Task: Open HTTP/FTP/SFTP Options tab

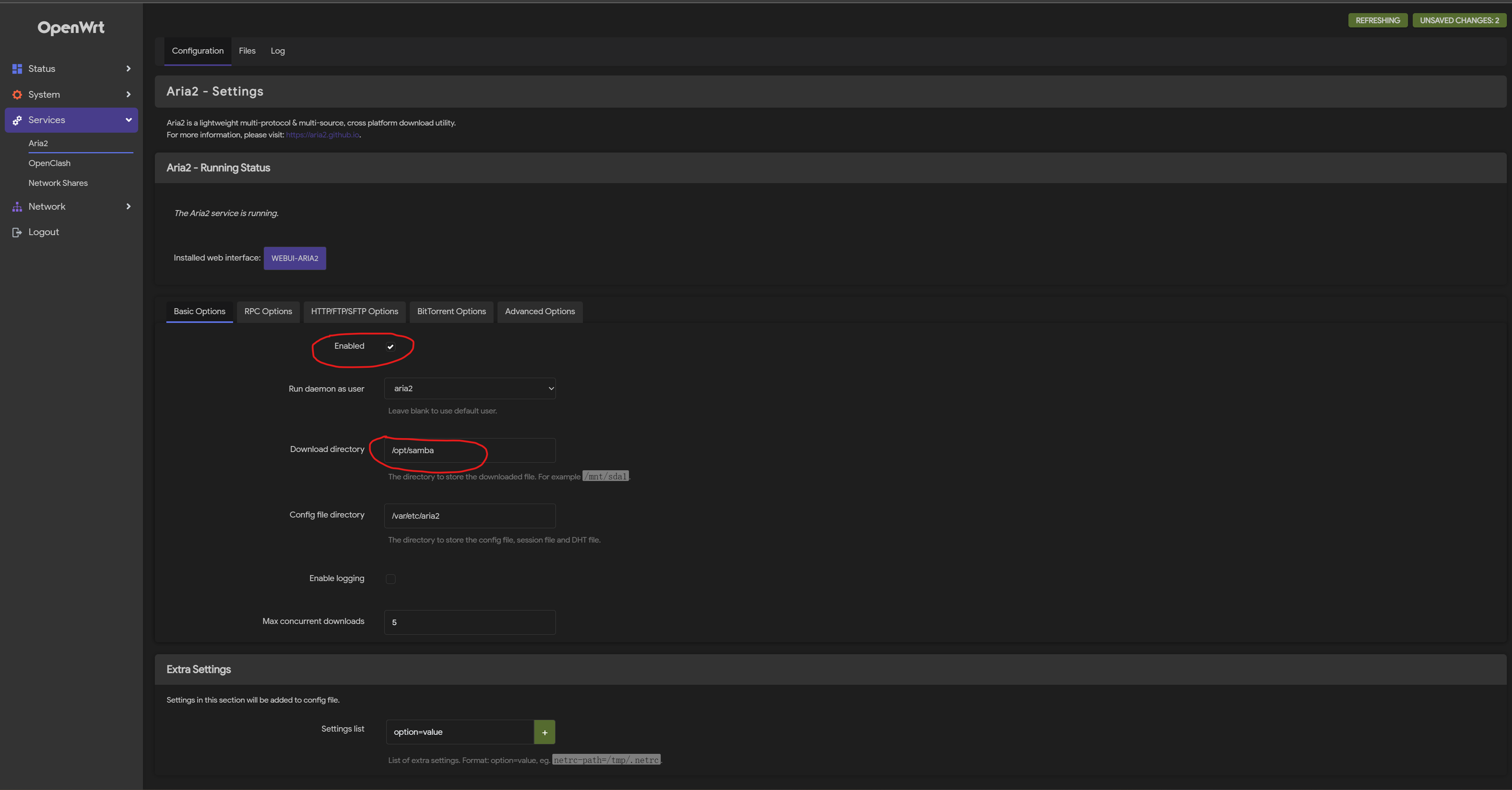Action: pyautogui.click(x=355, y=312)
